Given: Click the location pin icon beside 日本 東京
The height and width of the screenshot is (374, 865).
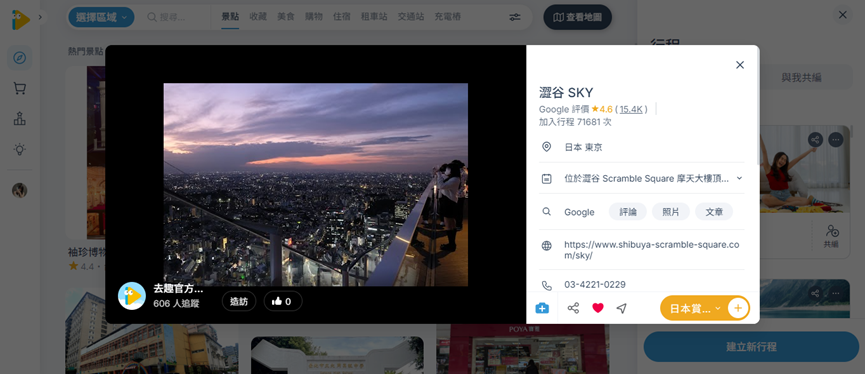Looking at the screenshot, I should [x=547, y=147].
